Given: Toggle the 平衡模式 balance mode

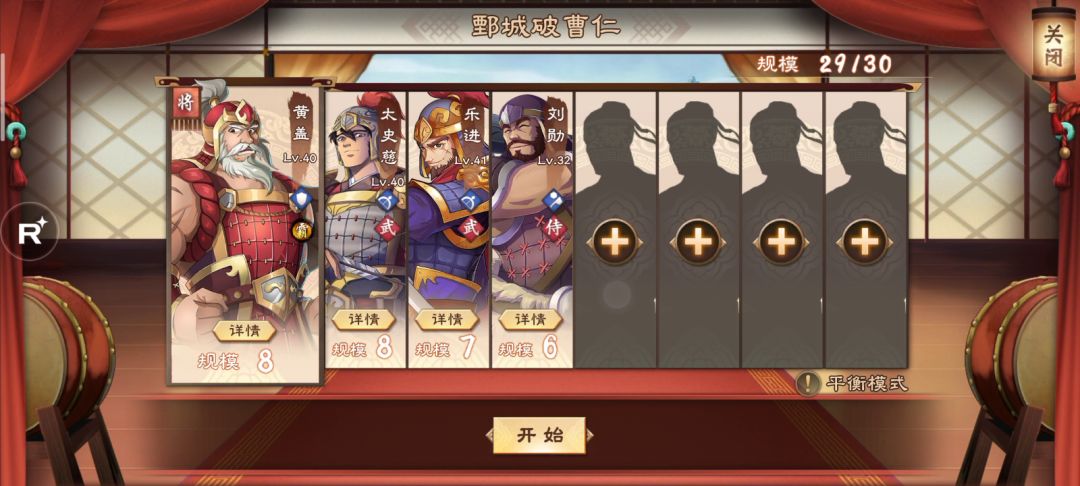Looking at the screenshot, I should click(x=853, y=383).
